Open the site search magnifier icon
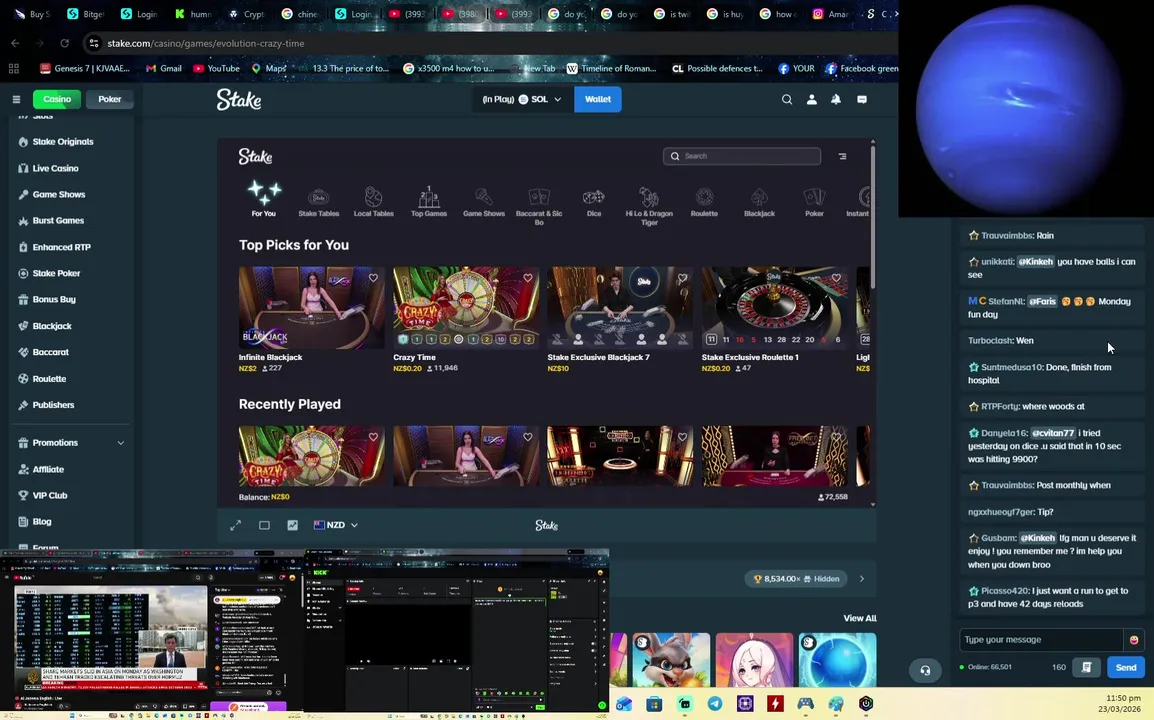1154x720 pixels. [787, 99]
